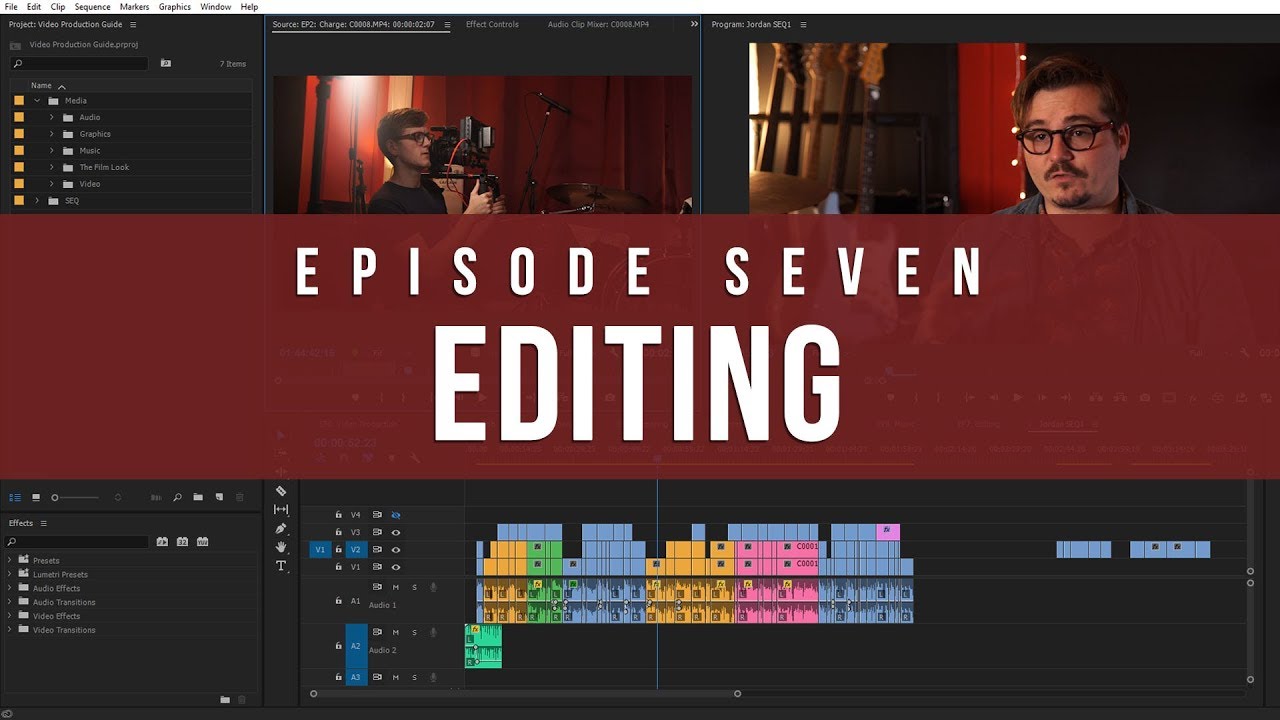Expand Lumetri Presets folder
Viewport: 1280px width, 720px height.
10,574
